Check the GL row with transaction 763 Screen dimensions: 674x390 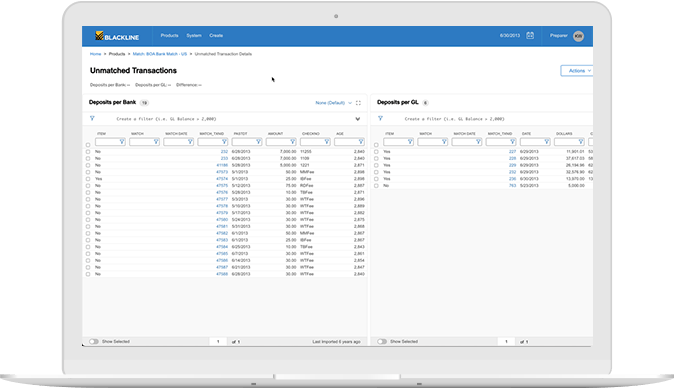coord(376,186)
